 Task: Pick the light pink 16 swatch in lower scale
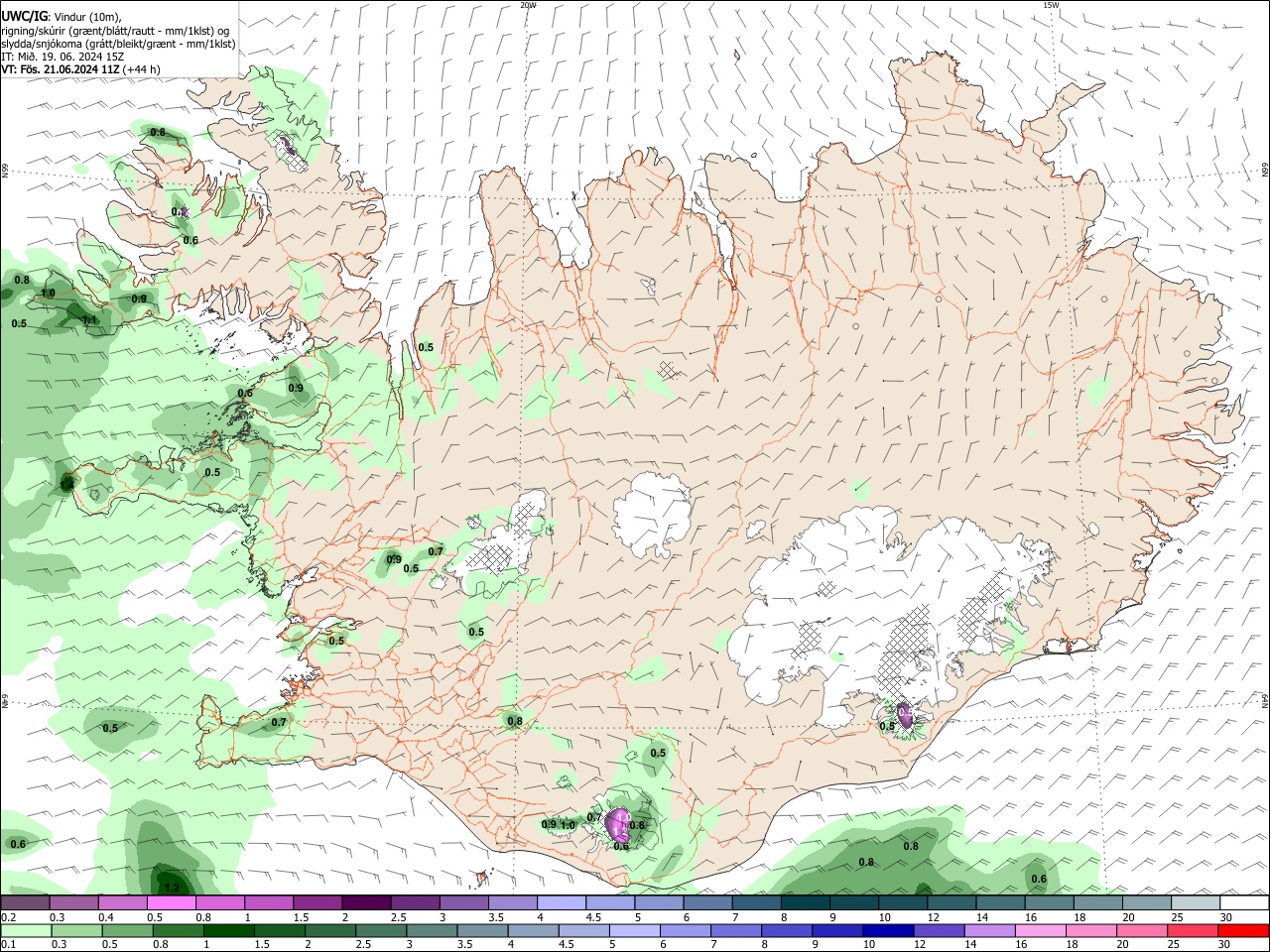click(1040, 930)
